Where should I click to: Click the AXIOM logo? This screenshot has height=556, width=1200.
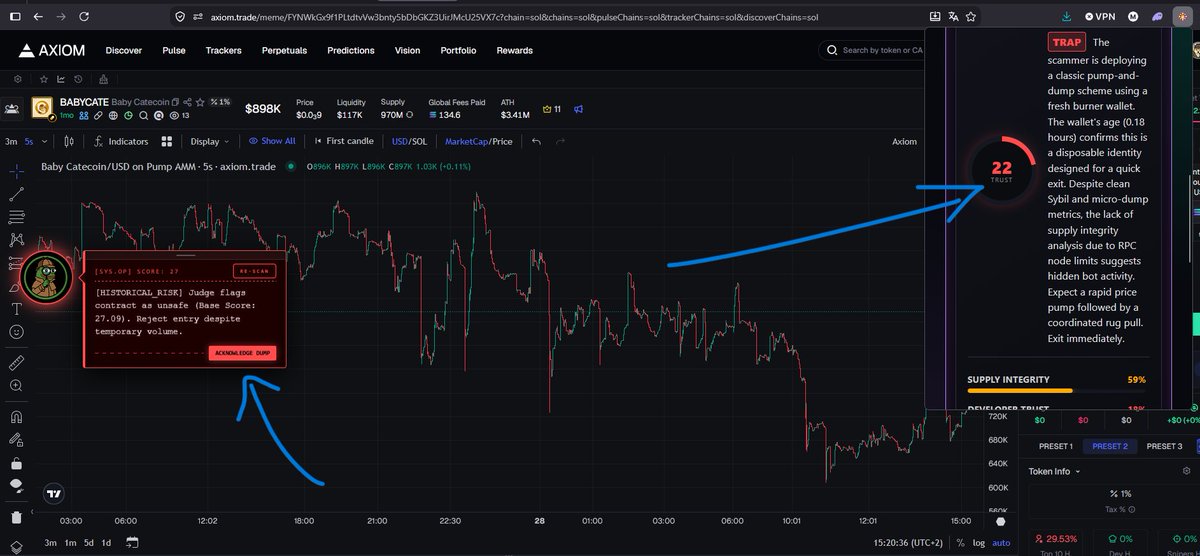(x=52, y=50)
